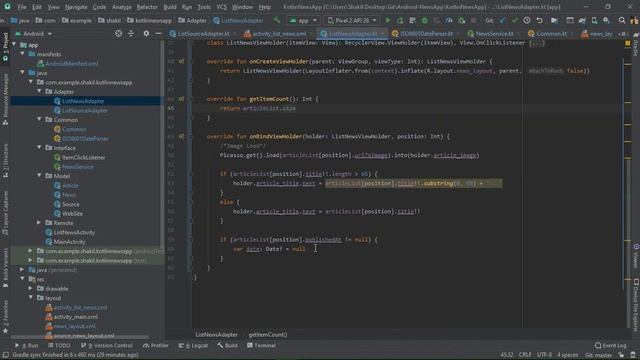640x360 pixels.
Task: Open the Logcat tool window
Action: pyautogui.click(x=193, y=345)
